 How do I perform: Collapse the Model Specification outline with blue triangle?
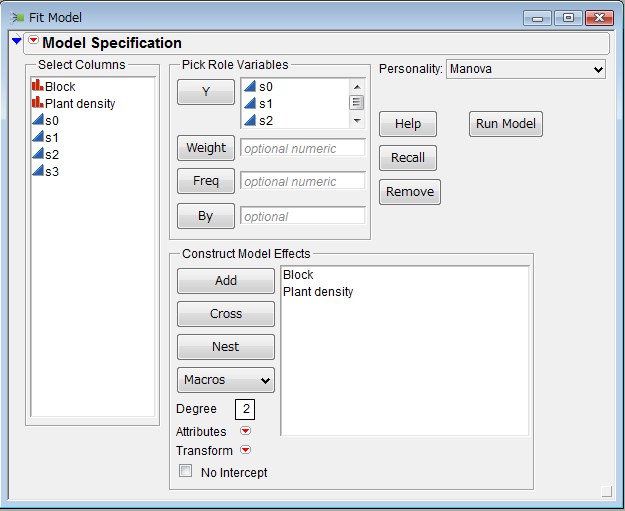pos(16,40)
